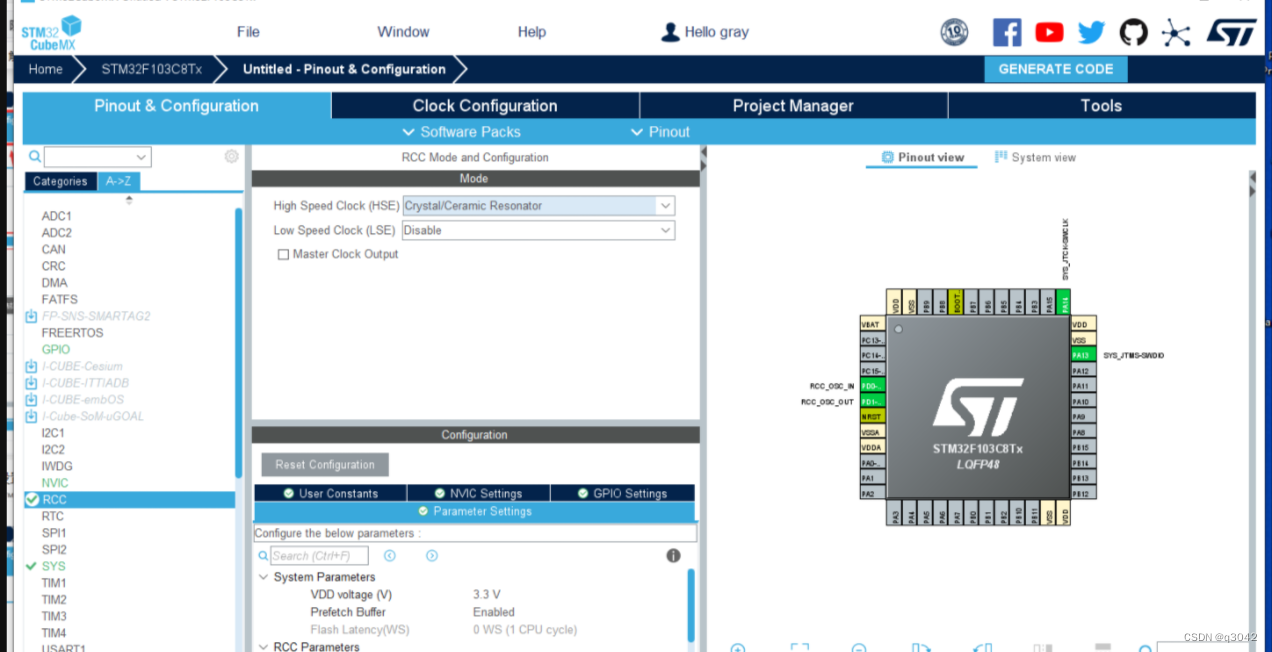1272x652 pixels.
Task: Click the 10-year anniversary badge icon
Action: click(x=954, y=32)
